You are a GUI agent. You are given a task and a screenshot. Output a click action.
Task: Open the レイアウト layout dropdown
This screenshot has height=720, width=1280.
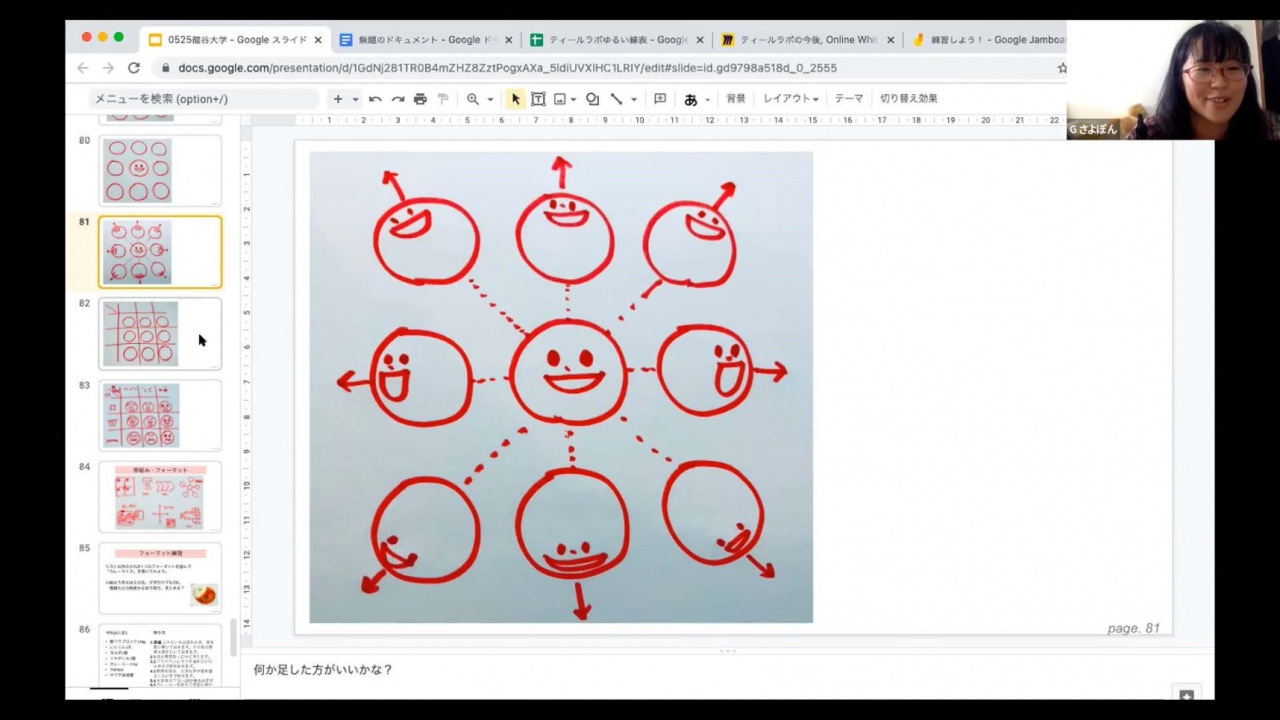790,99
